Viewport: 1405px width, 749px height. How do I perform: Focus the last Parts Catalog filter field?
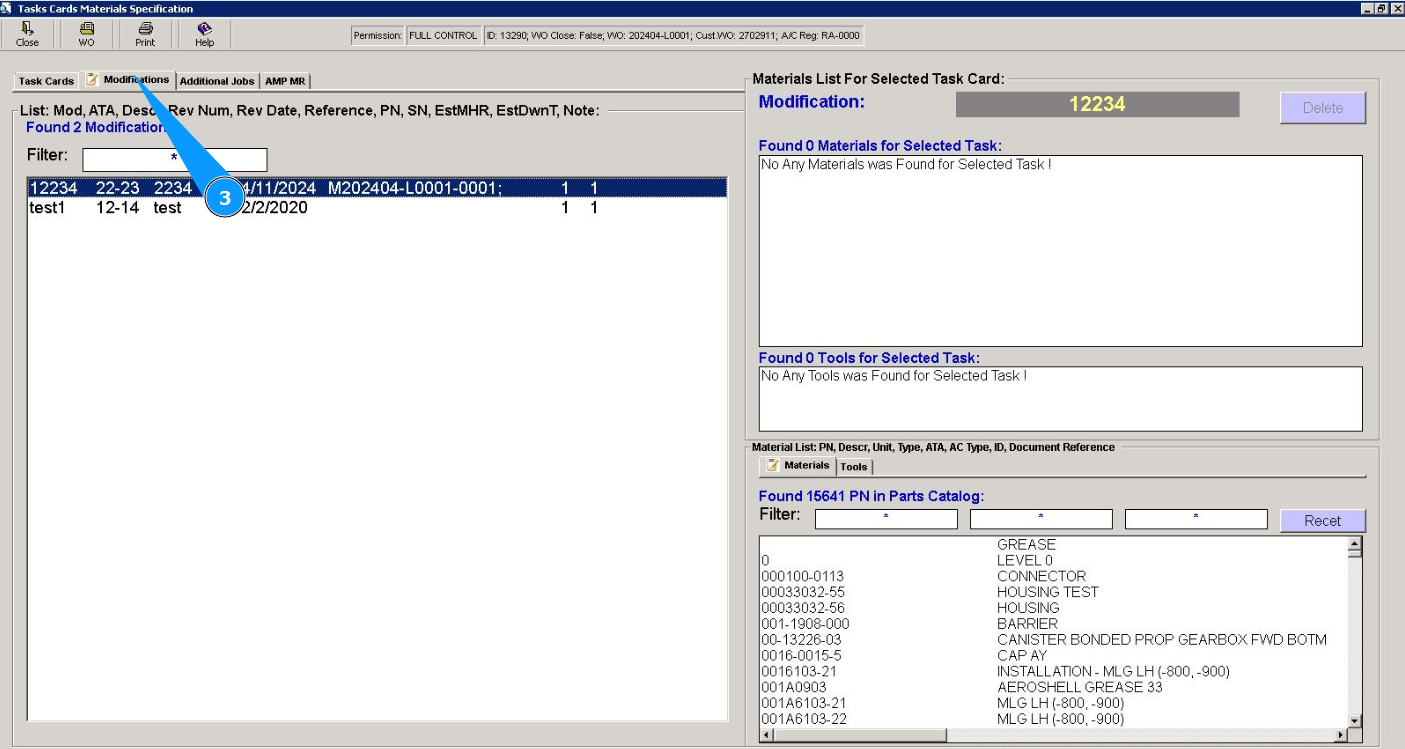coord(1196,519)
